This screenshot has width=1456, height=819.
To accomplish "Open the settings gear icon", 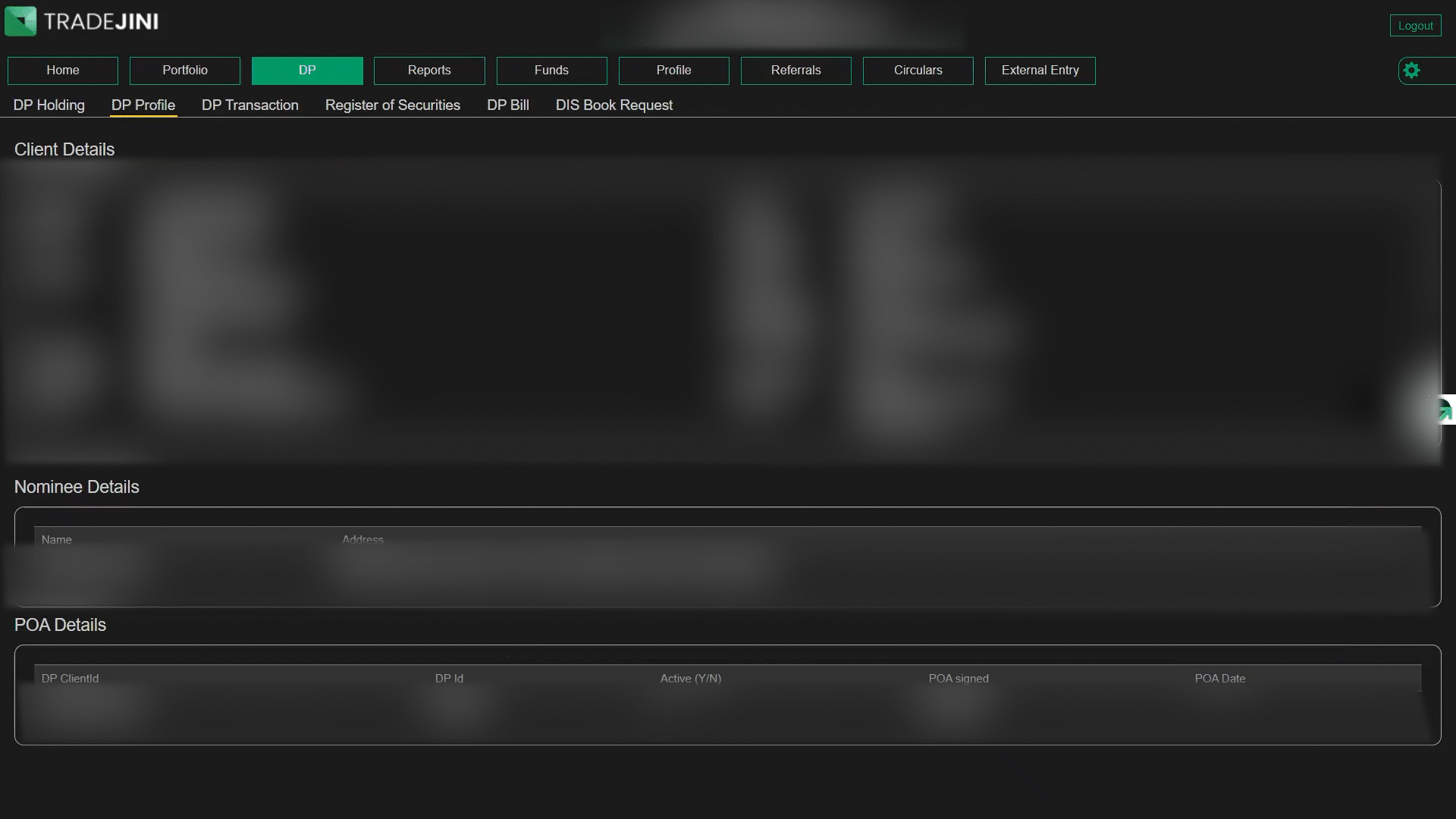I will point(1410,71).
